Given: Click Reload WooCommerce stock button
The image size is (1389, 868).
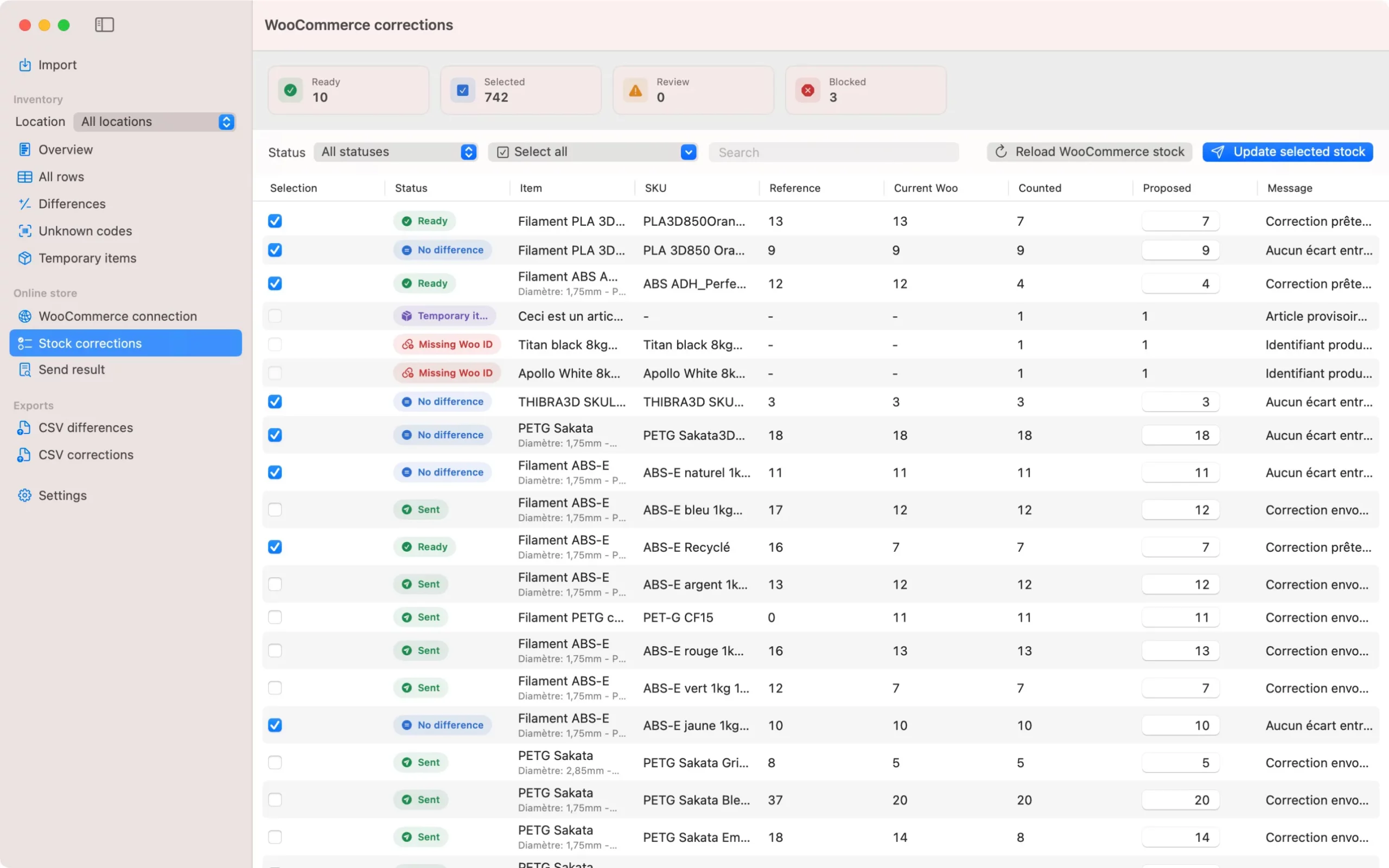Looking at the screenshot, I should 1089,152.
